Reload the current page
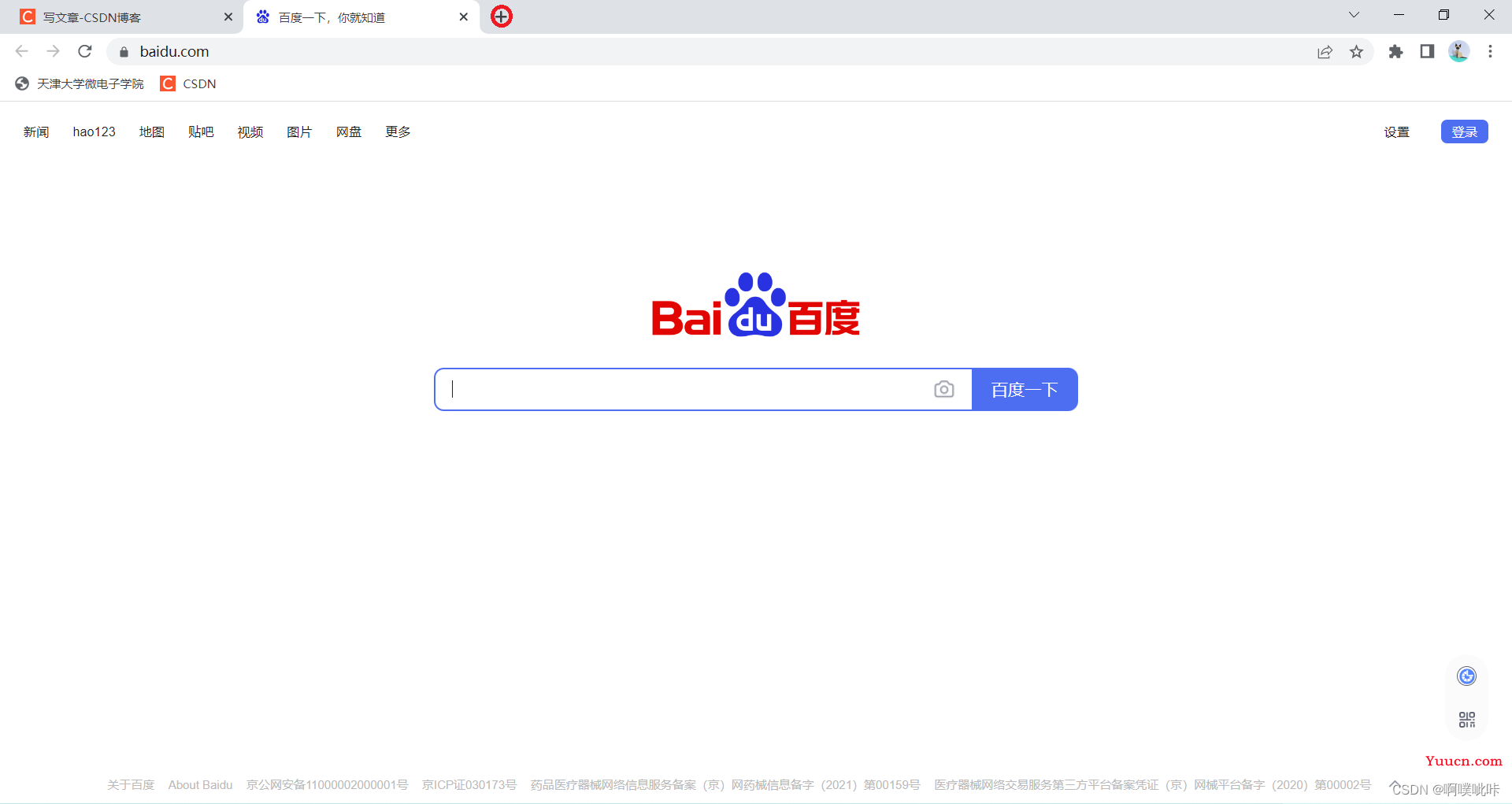This screenshot has width=1512, height=804. (85, 51)
